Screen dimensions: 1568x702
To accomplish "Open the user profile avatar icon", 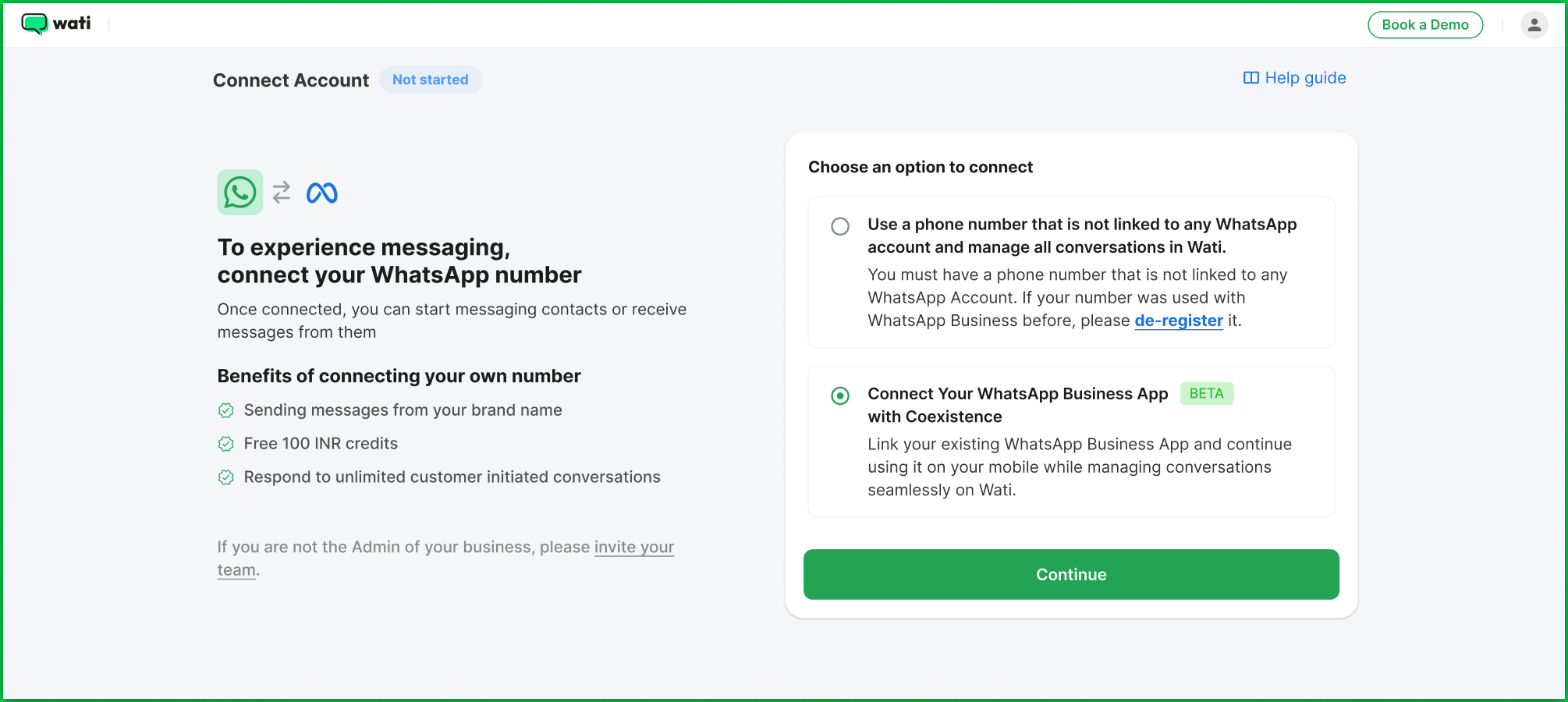I will tap(1534, 25).
